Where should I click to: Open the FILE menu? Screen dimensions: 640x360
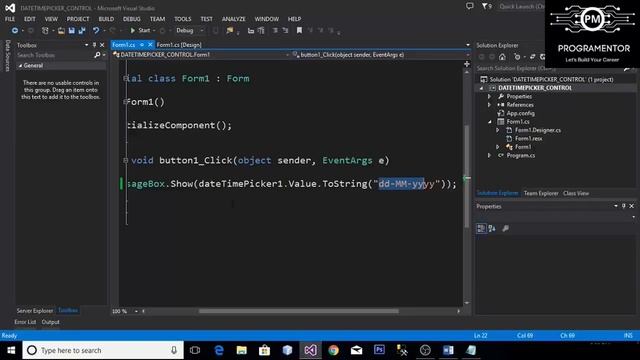tap(10, 19)
